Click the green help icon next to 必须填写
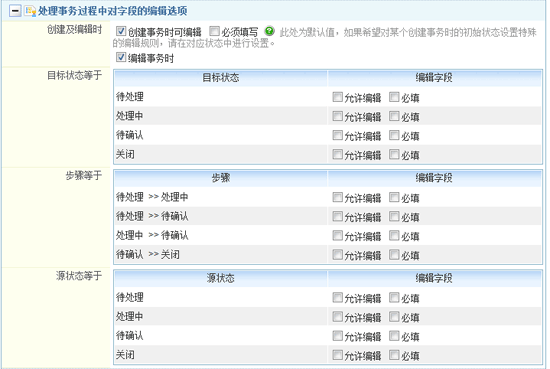 pyautogui.click(x=269, y=31)
